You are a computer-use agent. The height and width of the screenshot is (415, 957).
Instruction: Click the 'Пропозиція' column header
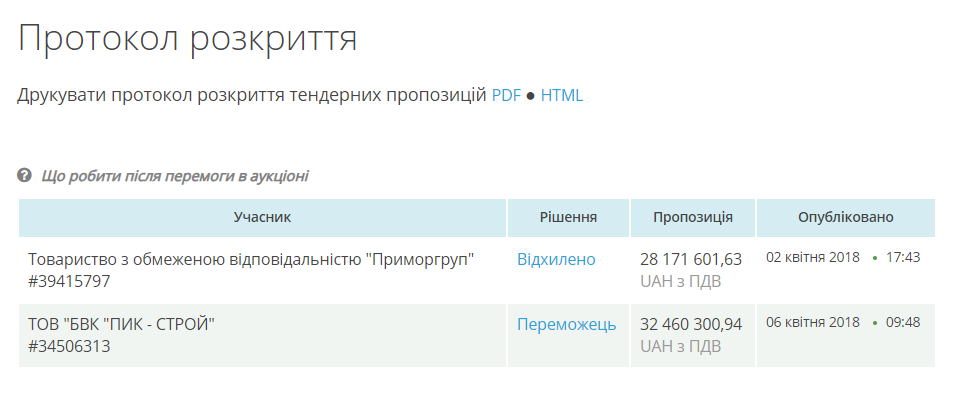pyautogui.click(x=692, y=217)
